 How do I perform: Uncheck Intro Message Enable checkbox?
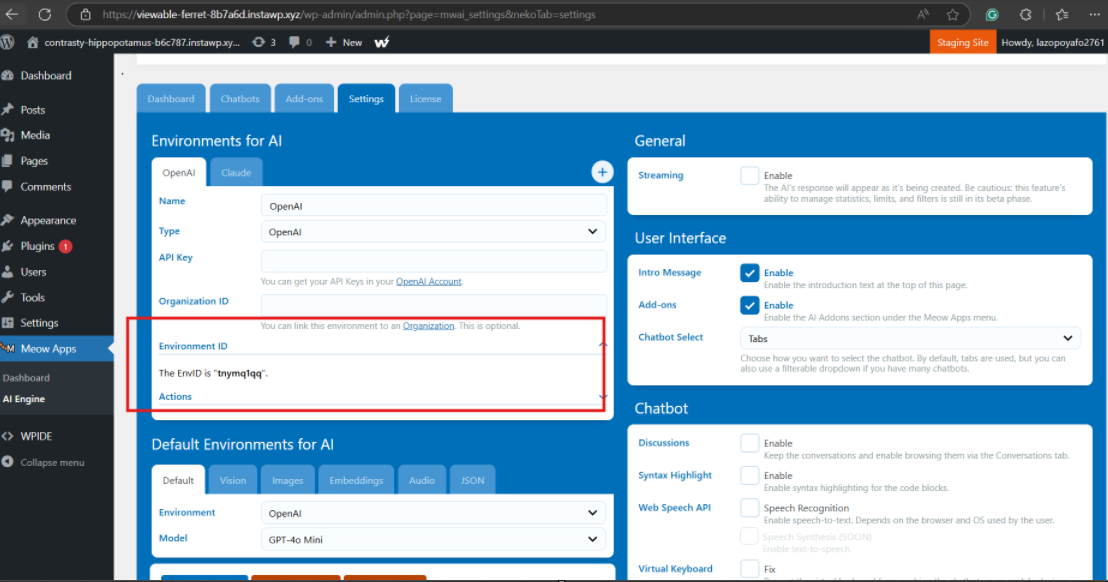click(x=749, y=273)
